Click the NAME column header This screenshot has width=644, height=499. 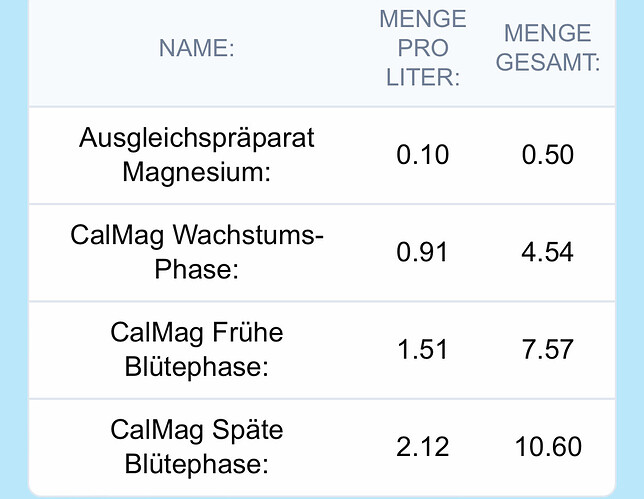point(196,48)
